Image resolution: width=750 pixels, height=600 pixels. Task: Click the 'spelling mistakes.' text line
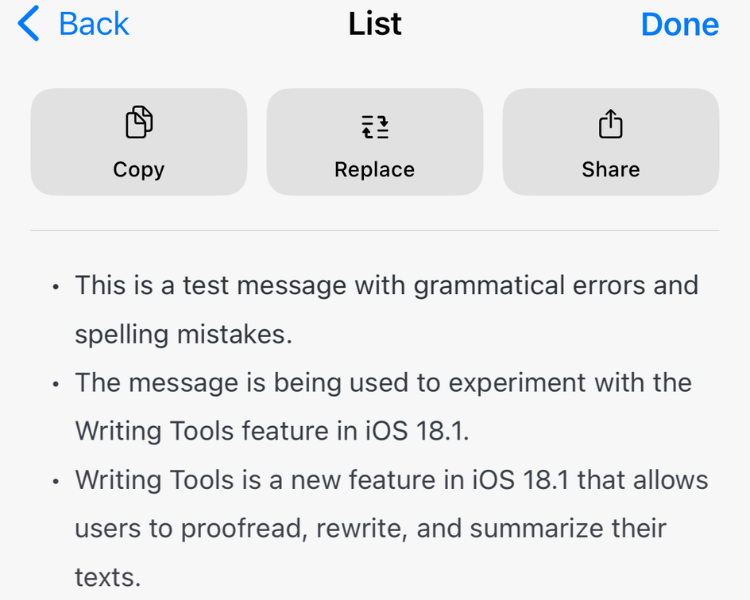coord(184,334)
